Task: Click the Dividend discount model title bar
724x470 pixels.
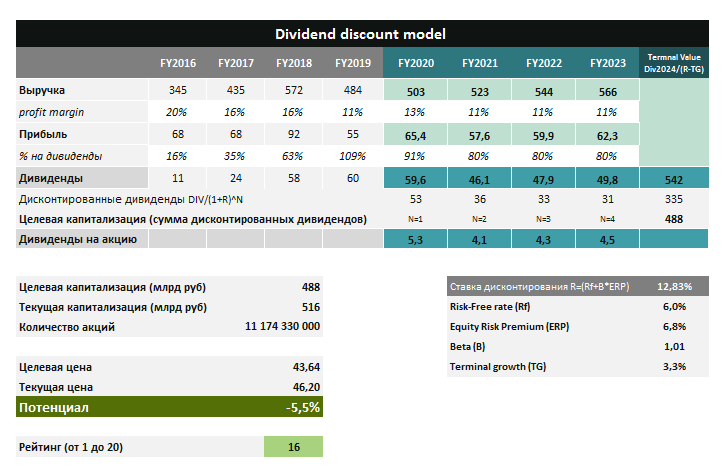Action: [x=360, y=33]
